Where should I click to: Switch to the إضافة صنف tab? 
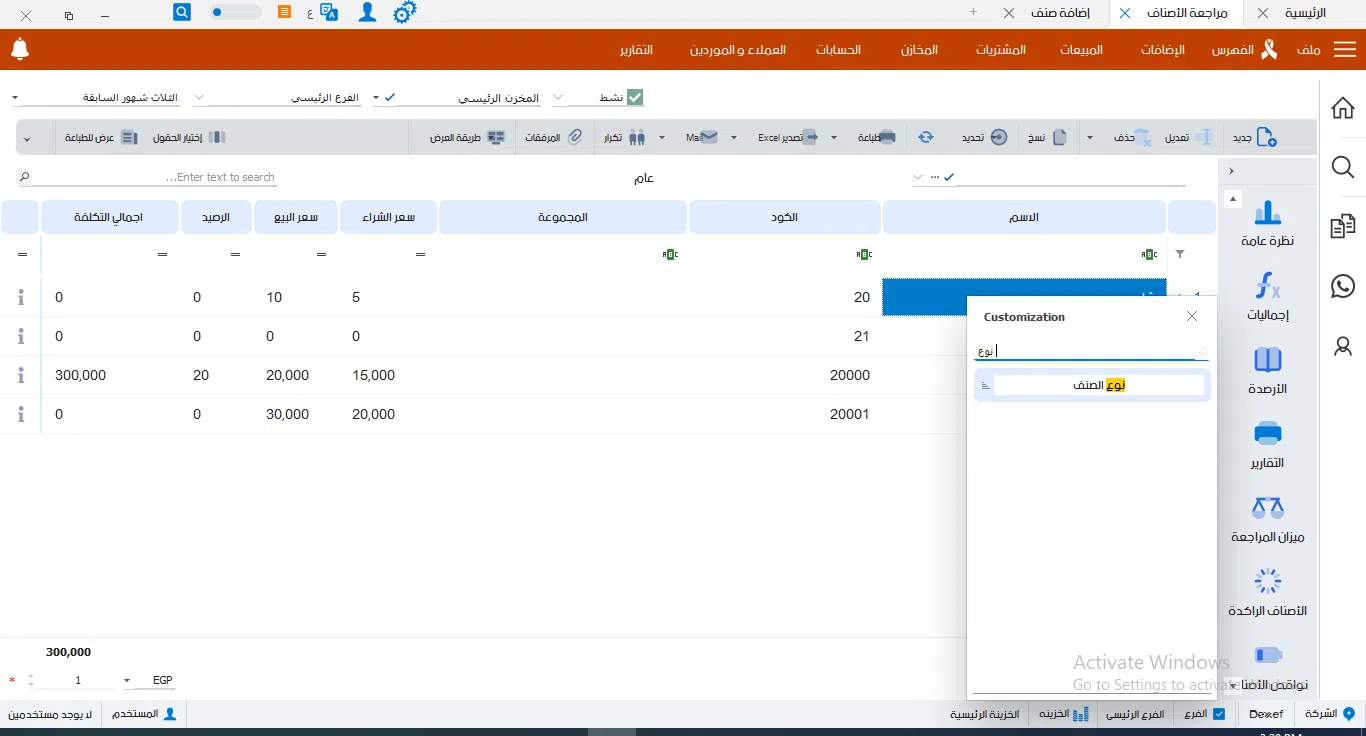(x=1060, y=13)
